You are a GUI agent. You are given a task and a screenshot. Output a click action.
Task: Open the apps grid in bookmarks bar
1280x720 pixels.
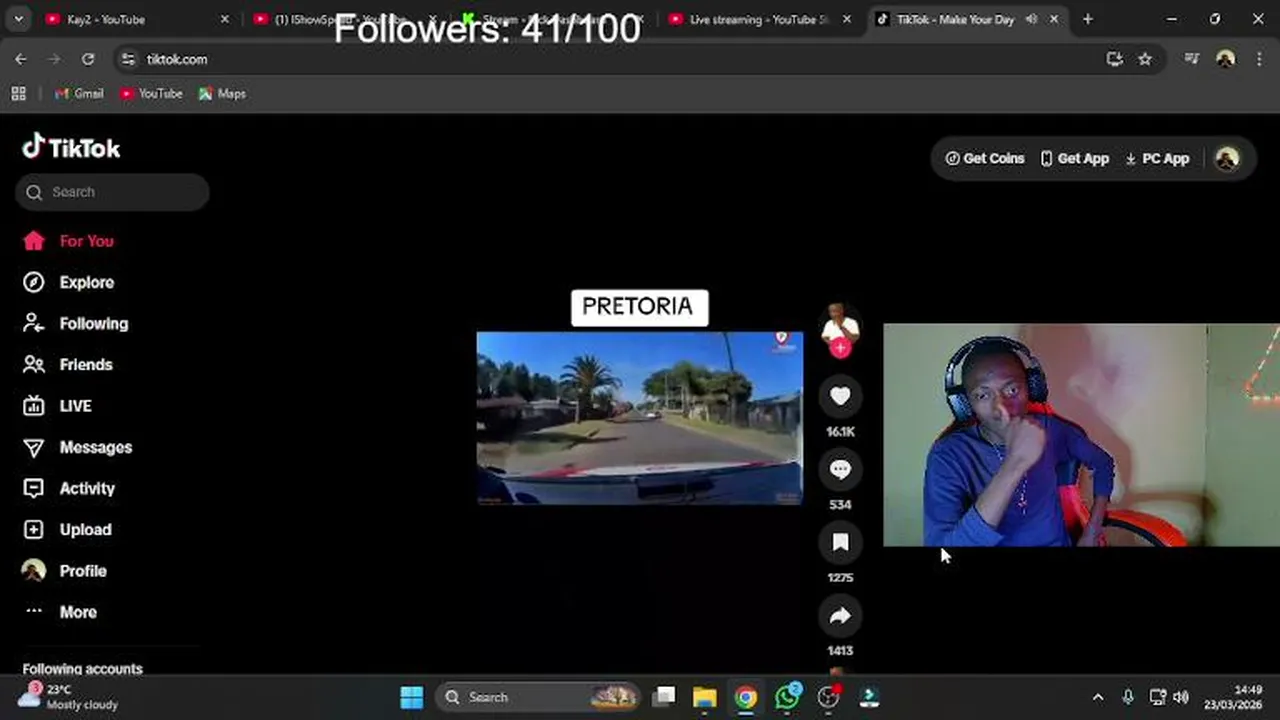point(18,93)
